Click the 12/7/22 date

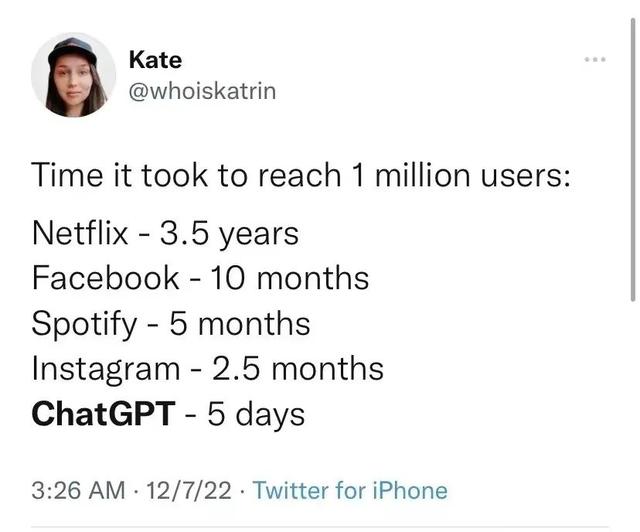[188, 490]
